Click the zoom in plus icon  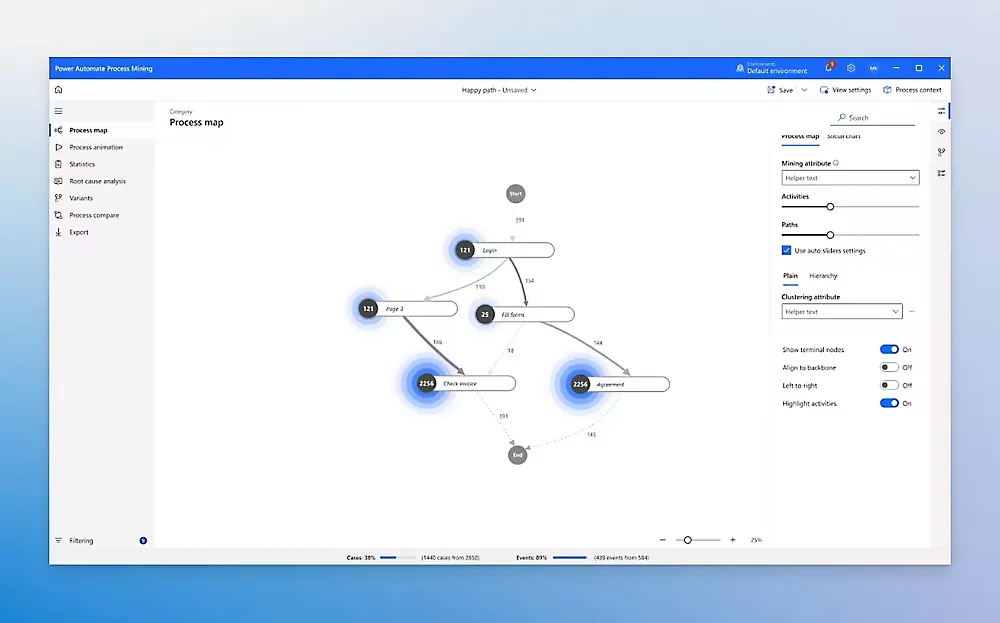(x=732, y=540)
